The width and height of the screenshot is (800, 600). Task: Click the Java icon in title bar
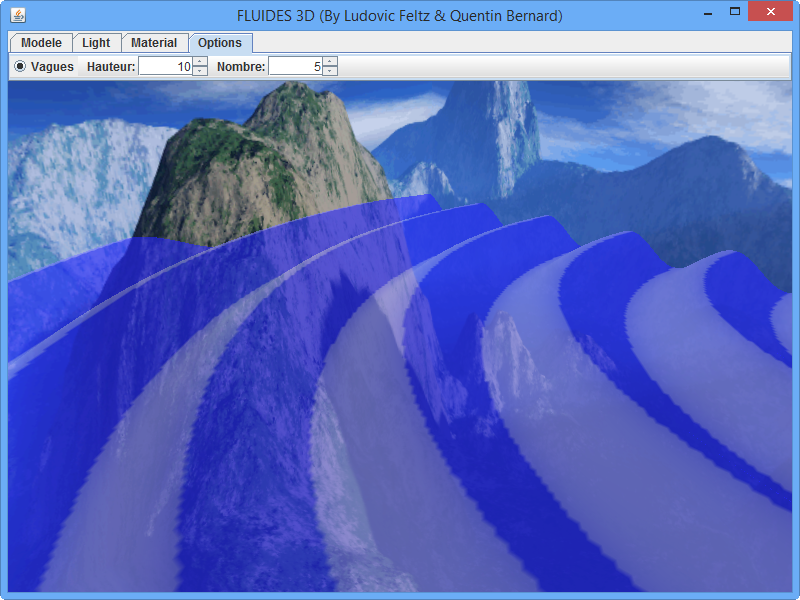click(x=18, y=15)
